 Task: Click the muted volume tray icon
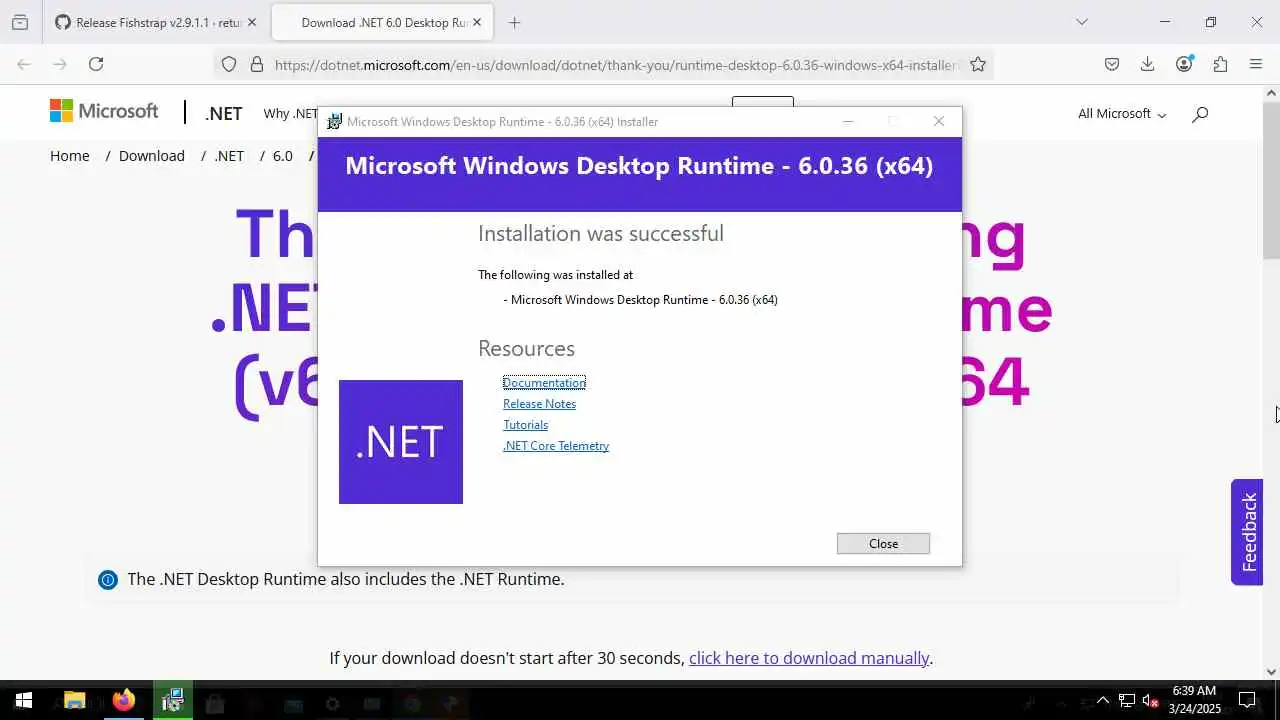tap(1150, 701)
